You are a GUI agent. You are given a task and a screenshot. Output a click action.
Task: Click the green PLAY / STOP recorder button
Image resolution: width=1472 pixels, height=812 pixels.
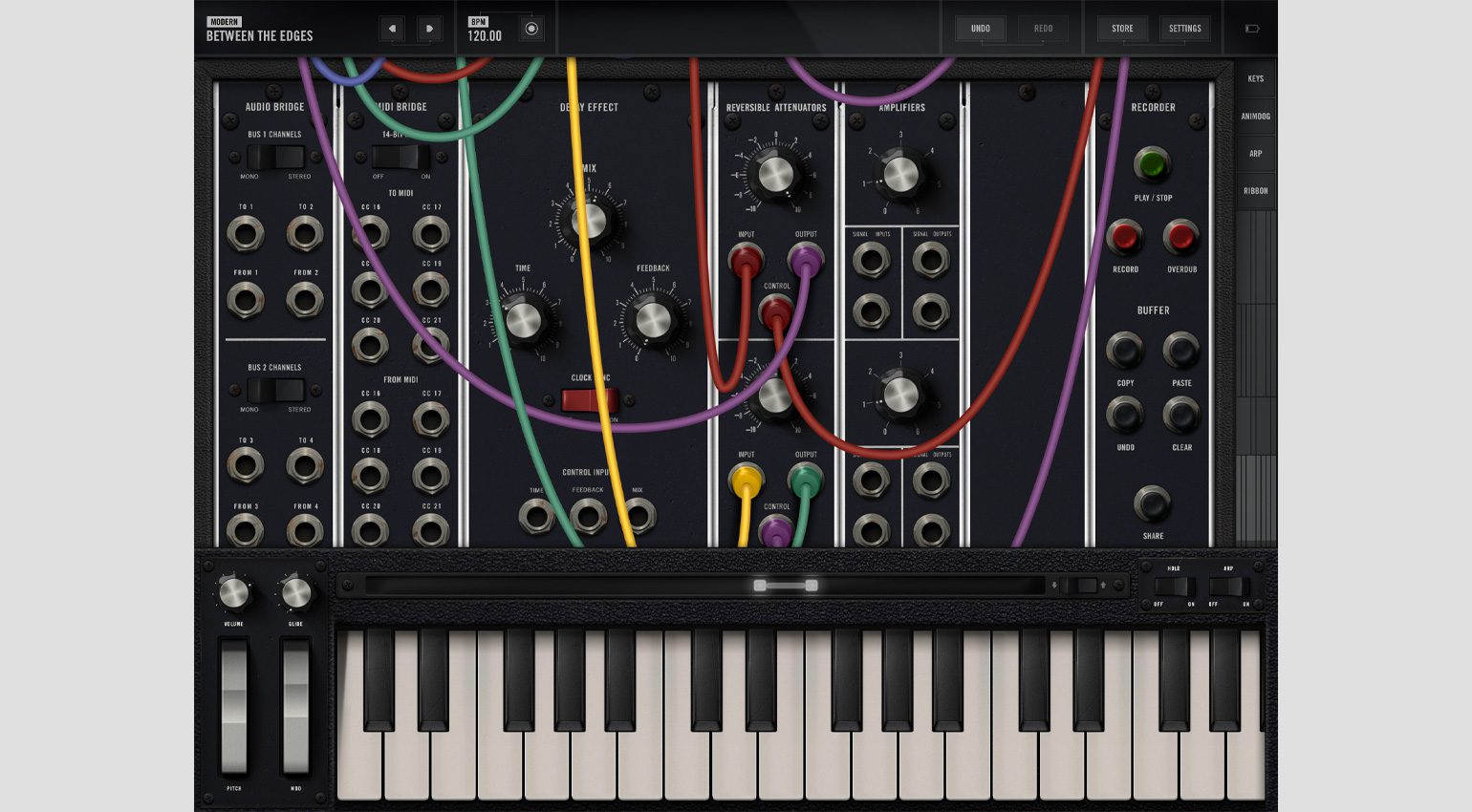pyautogui.click(x=1153, y=164)
